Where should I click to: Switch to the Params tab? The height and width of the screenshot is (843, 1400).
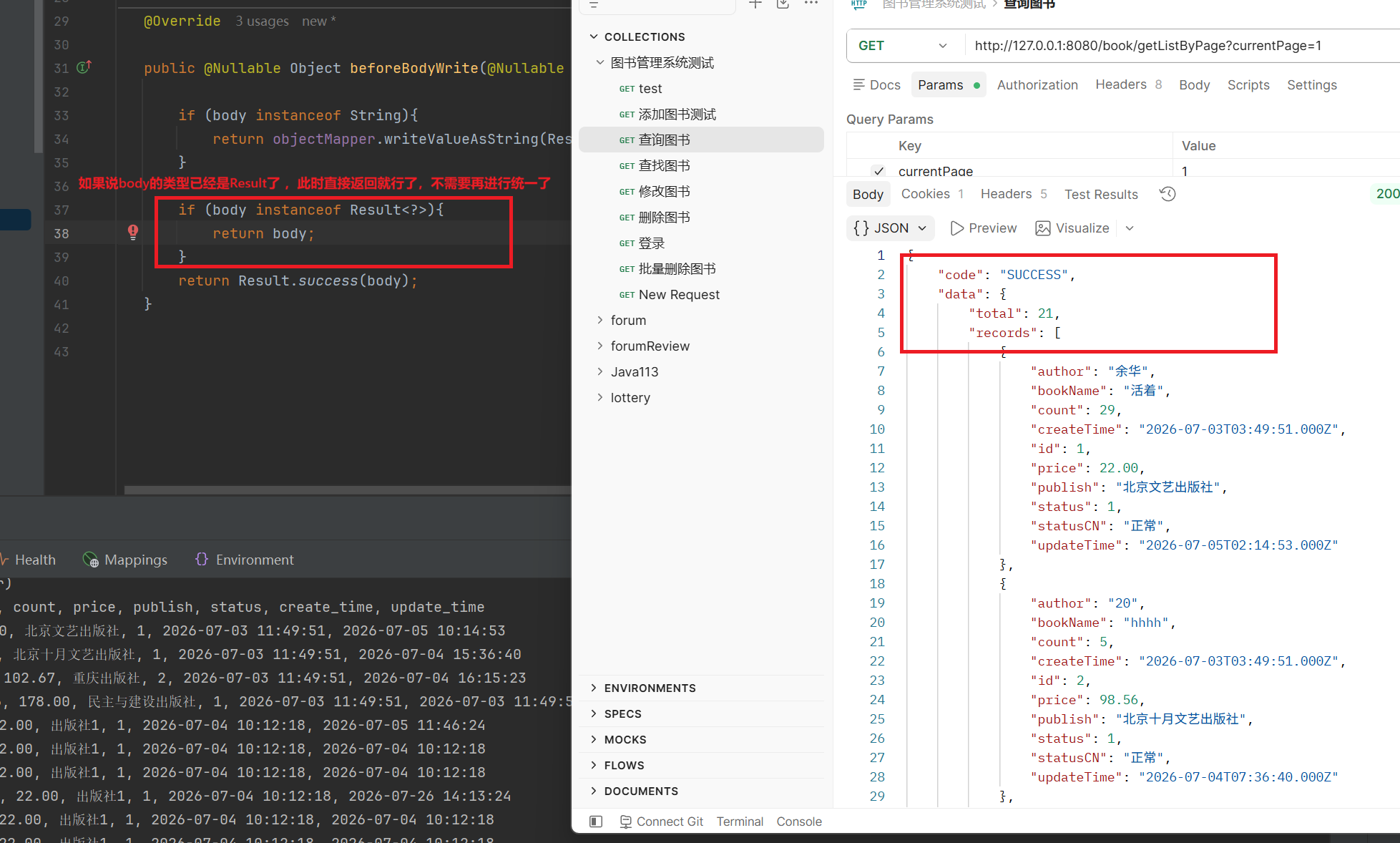[x=948, y=85]
